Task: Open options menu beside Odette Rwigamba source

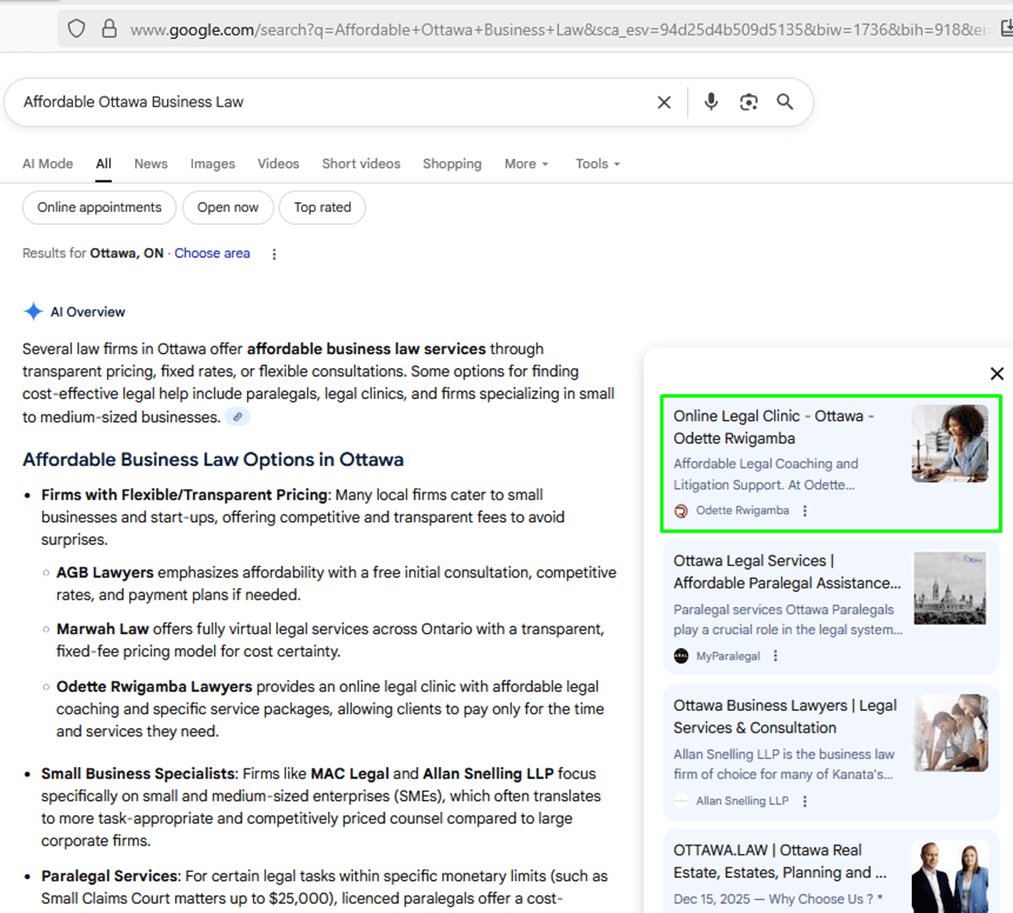Action: pyautogui.click(x=805, y=511)
